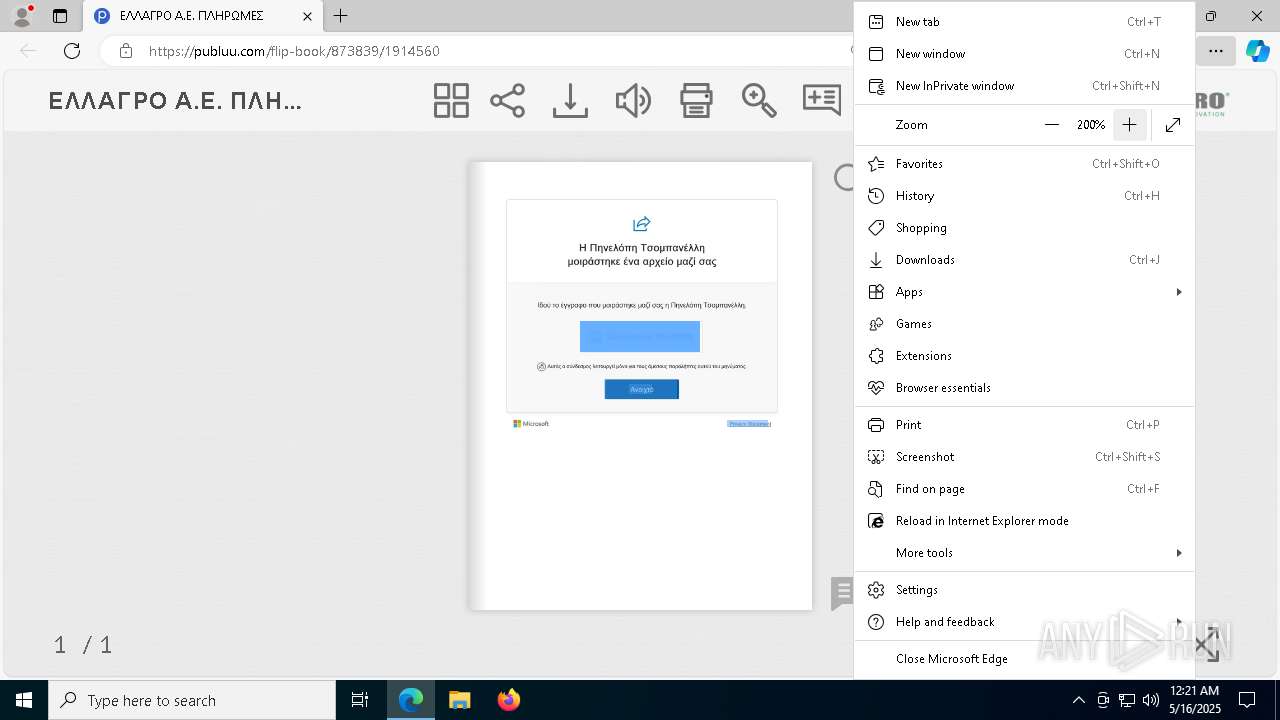Select New tab menu entry
1280x720 pixels.
(1024, 22)
